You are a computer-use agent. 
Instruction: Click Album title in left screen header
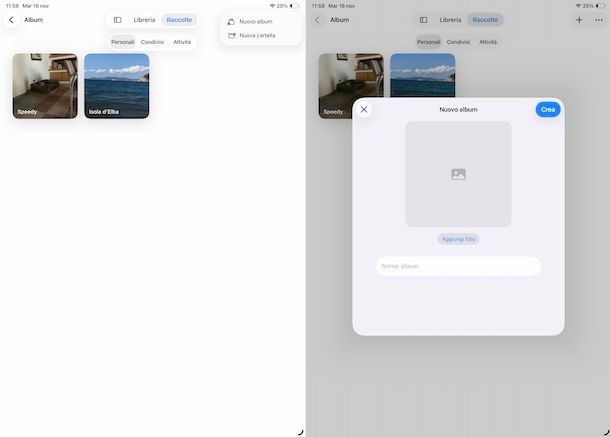[x=34, y=20]
